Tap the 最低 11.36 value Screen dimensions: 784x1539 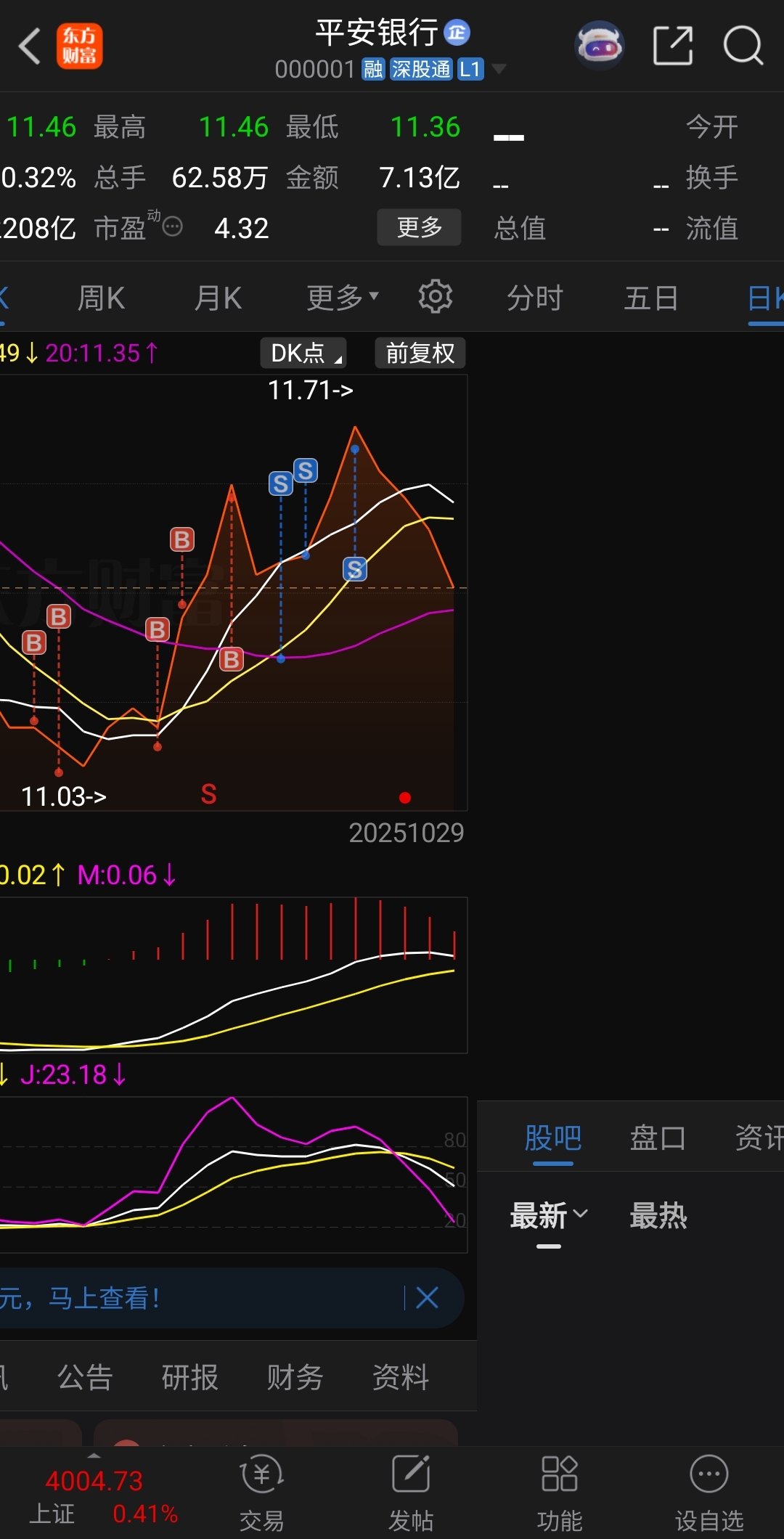point(425,127)
